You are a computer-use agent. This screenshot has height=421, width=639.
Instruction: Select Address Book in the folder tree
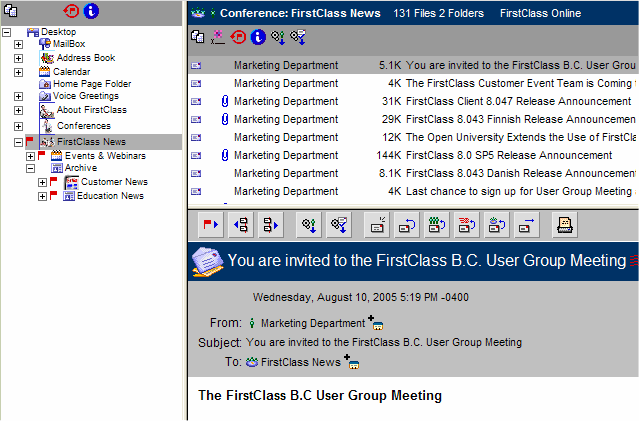tap(85, 58)
